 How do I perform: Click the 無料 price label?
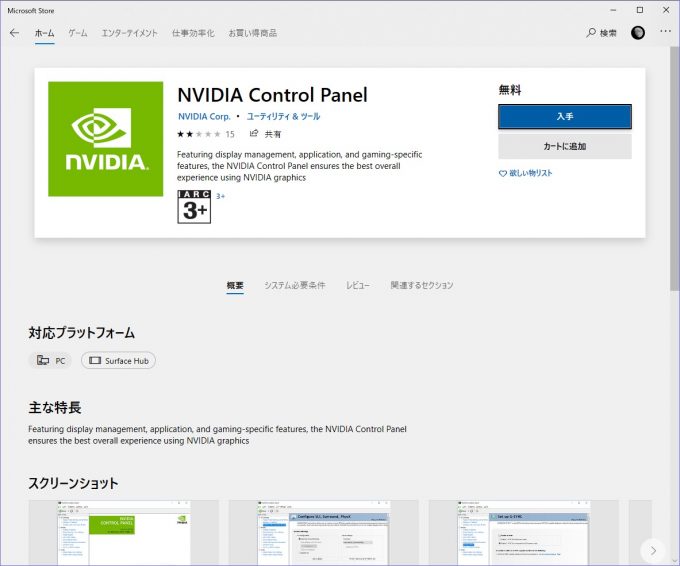pyautogui.click(x=510, y=90)
